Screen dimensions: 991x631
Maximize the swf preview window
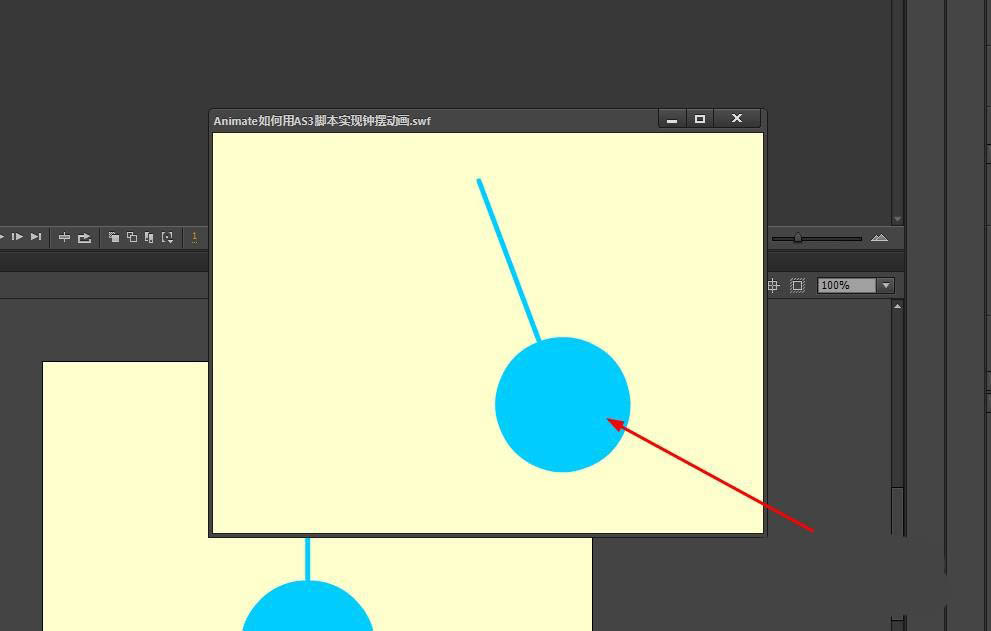(700, 119)
